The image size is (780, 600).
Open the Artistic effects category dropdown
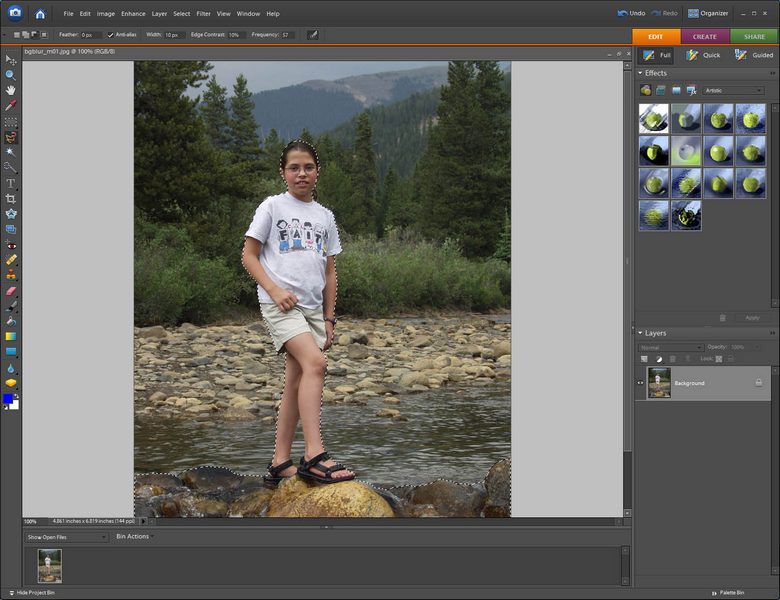tap(733, 90)
